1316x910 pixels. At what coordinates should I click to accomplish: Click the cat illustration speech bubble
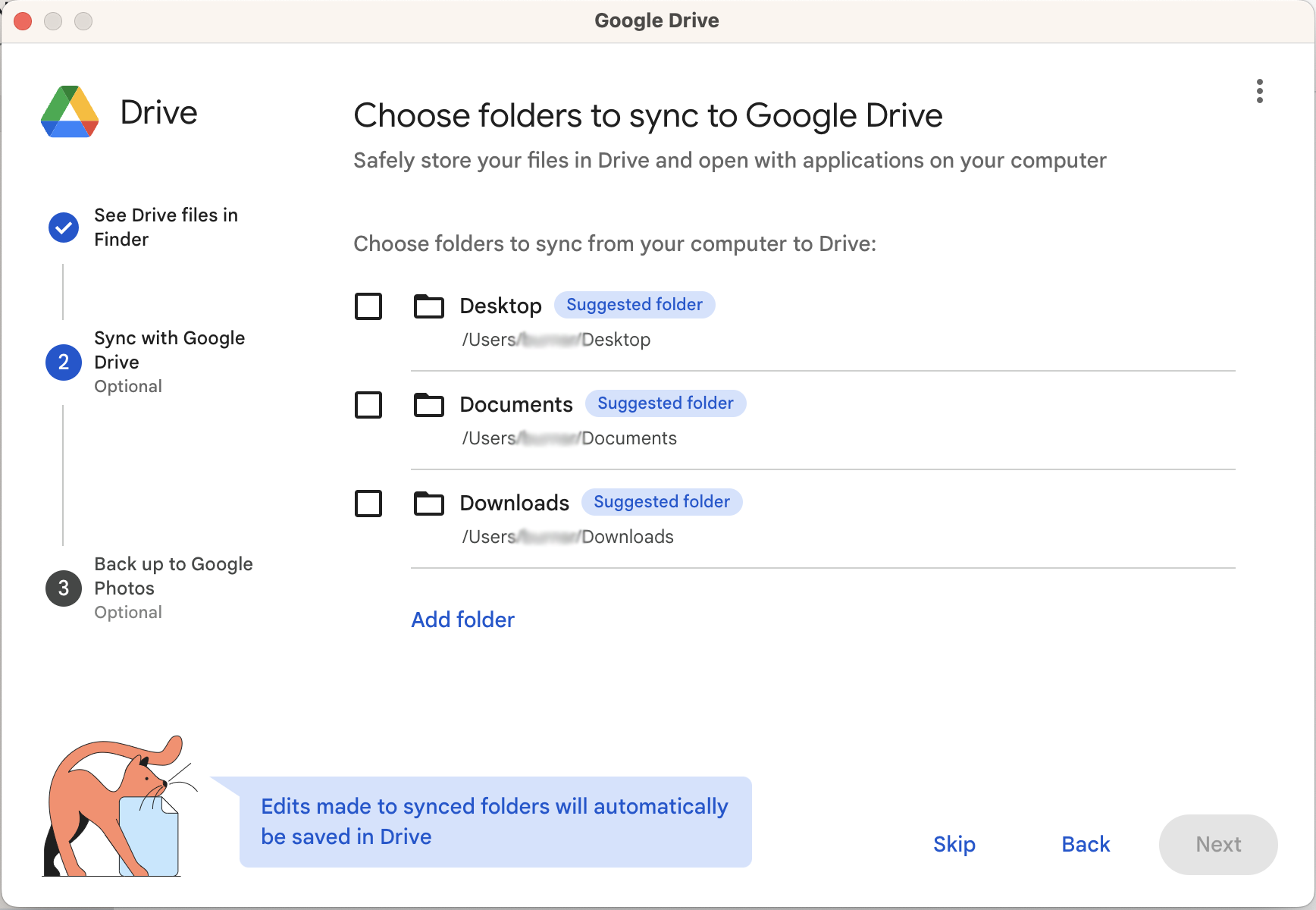pos(494,821)
